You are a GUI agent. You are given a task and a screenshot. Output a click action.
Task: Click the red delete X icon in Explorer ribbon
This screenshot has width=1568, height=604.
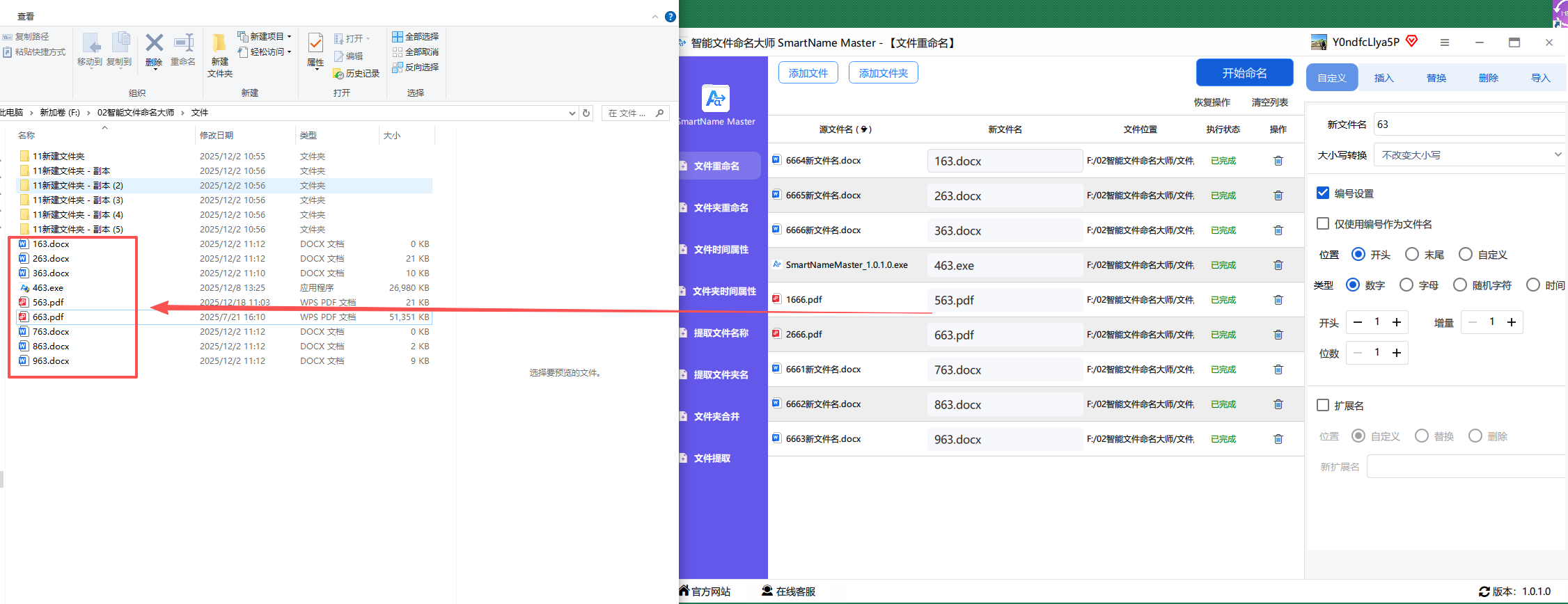point(154,43)
